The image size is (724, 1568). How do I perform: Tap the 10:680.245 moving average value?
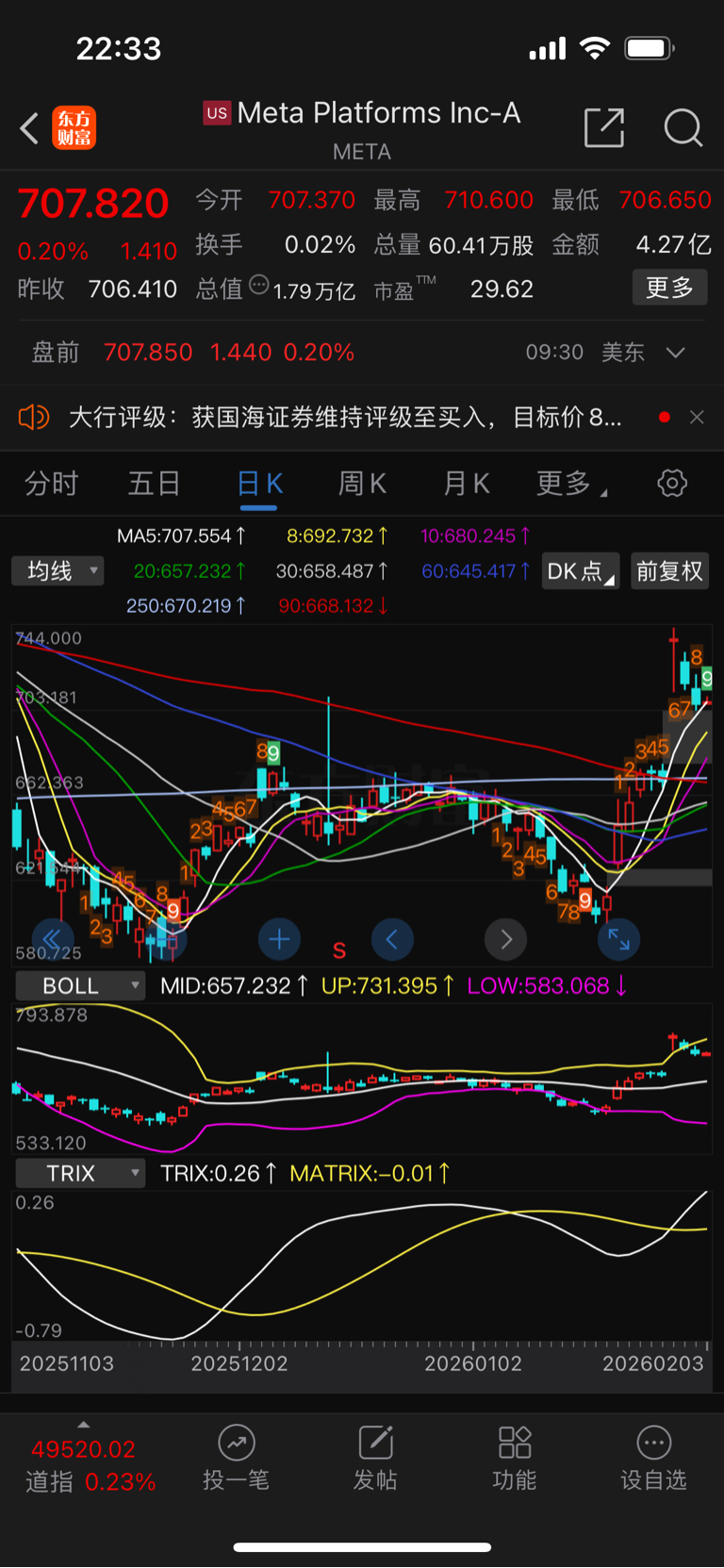tap(475, 536)
